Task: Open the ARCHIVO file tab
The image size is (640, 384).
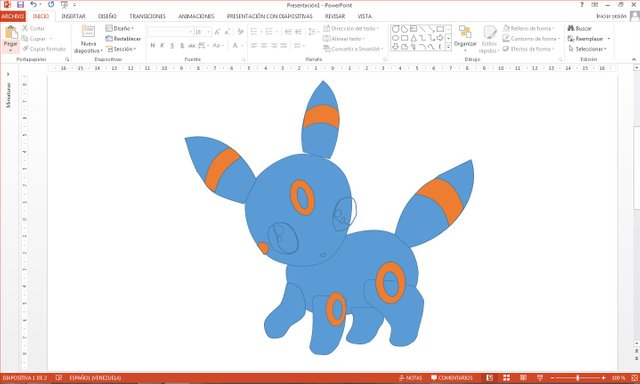Action: [13, 16]
